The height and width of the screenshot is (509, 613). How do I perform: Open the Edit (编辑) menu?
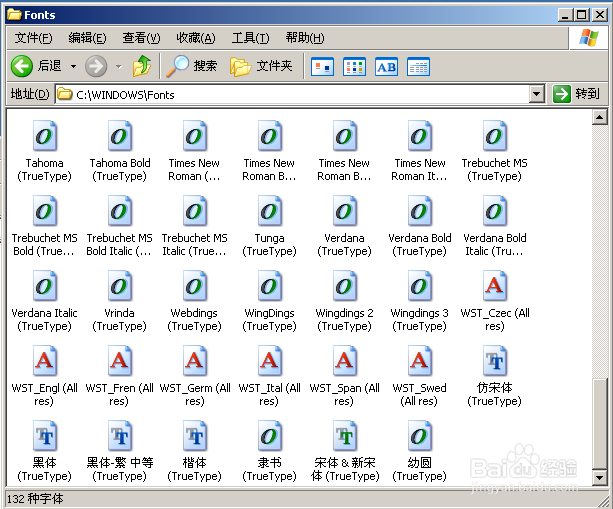pos(87,38)
